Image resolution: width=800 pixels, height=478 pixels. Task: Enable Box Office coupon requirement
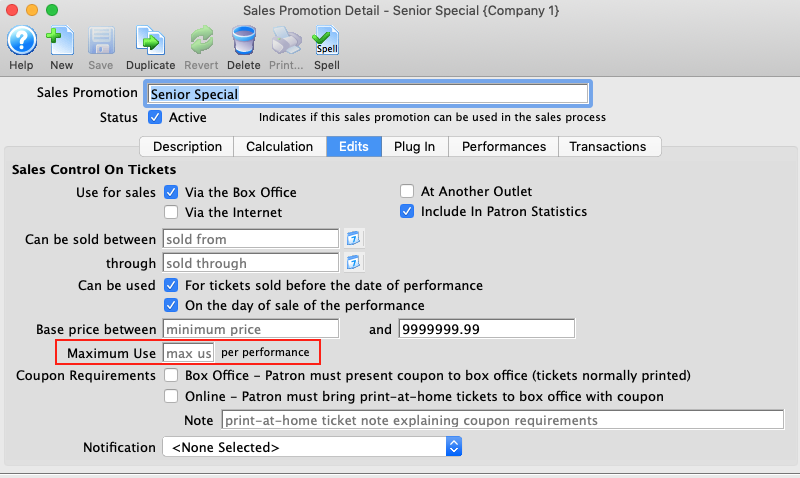coord(171,375)
